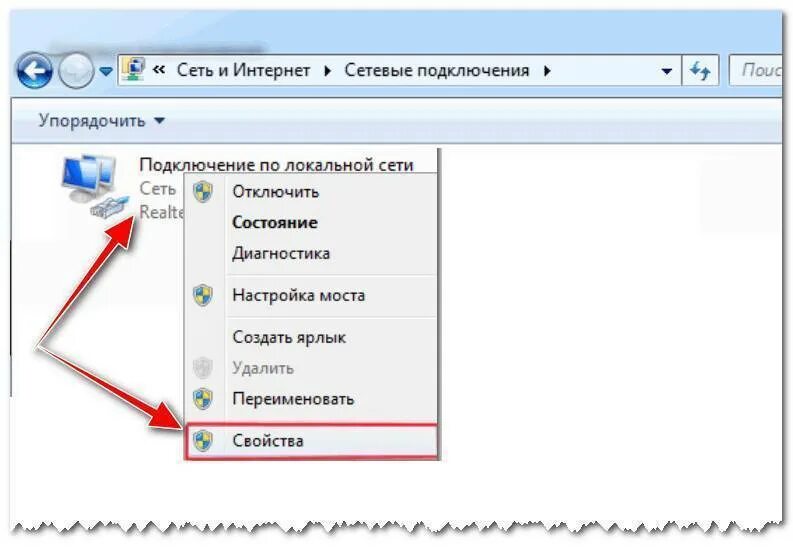This screenshot has height=549, width=793.
Task: Click Подключение по локальной сети name
Action: (276, 165)
